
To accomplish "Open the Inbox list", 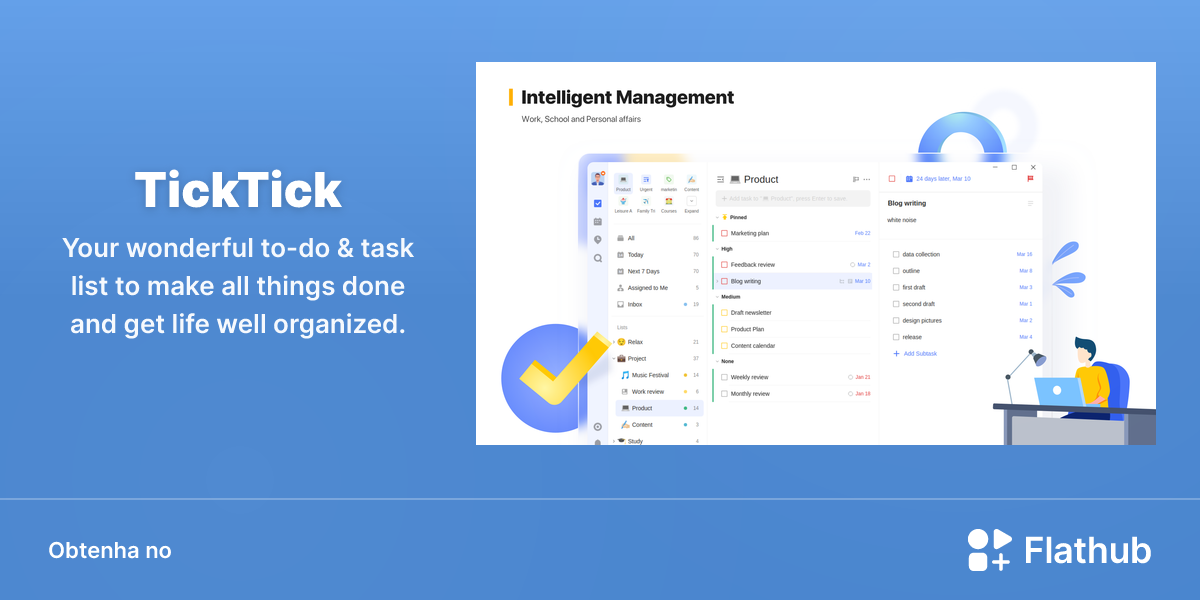I will [x=658, y=304].
